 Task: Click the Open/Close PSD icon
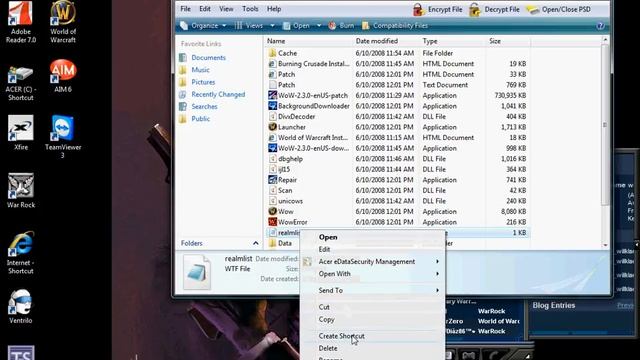[x=532, y=9]
